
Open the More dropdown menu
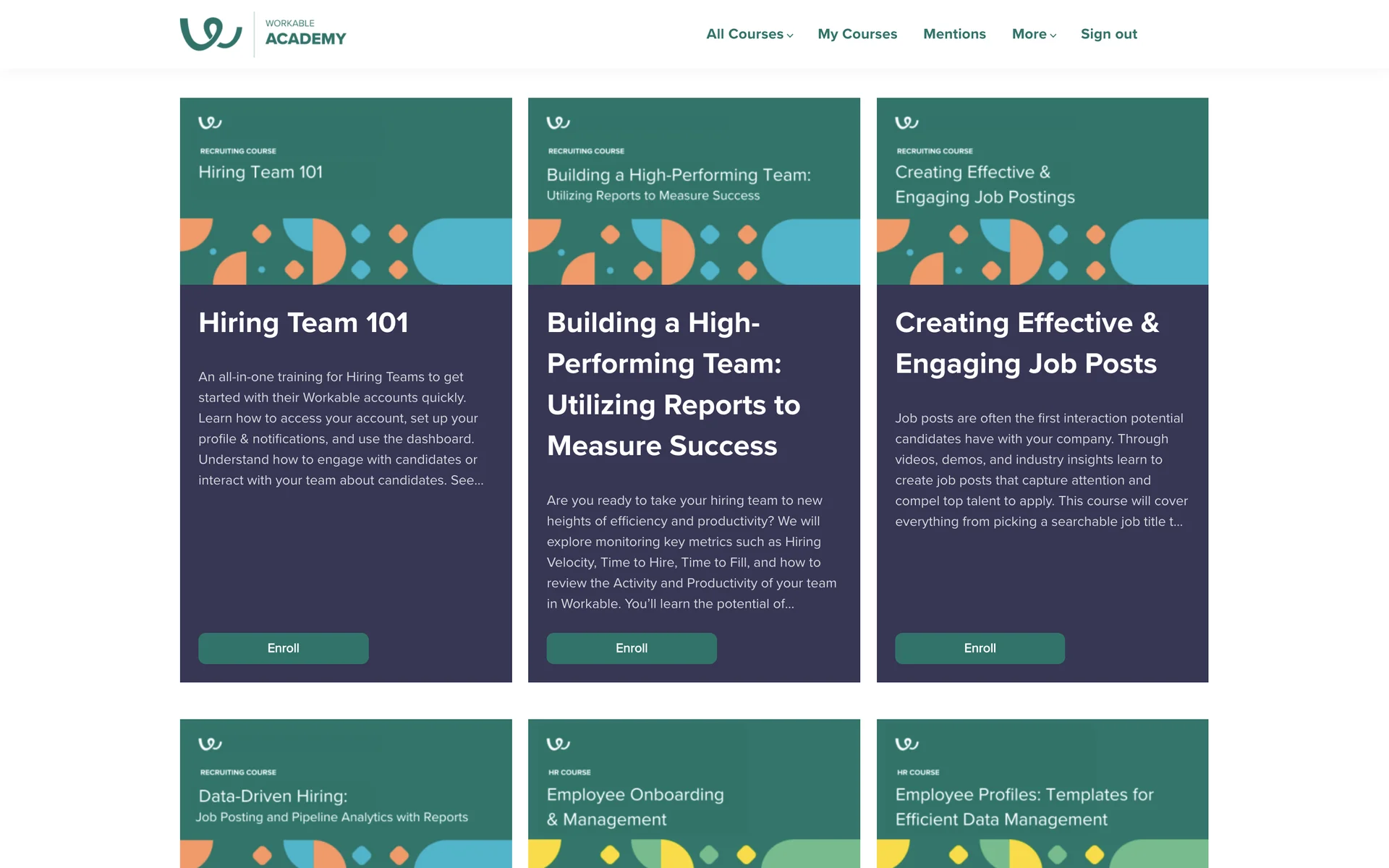pyautogui.click(x=1033, y=34)
